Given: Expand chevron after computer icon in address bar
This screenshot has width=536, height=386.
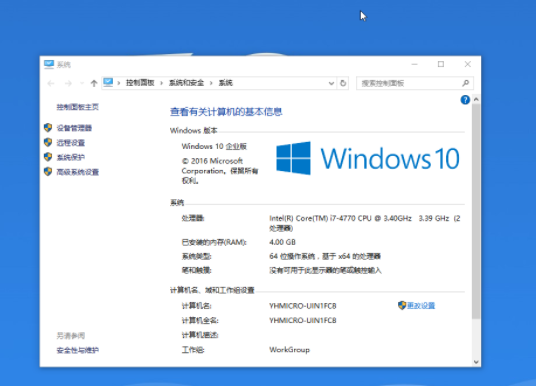Looking at the screenshot, I should (119, 83).
